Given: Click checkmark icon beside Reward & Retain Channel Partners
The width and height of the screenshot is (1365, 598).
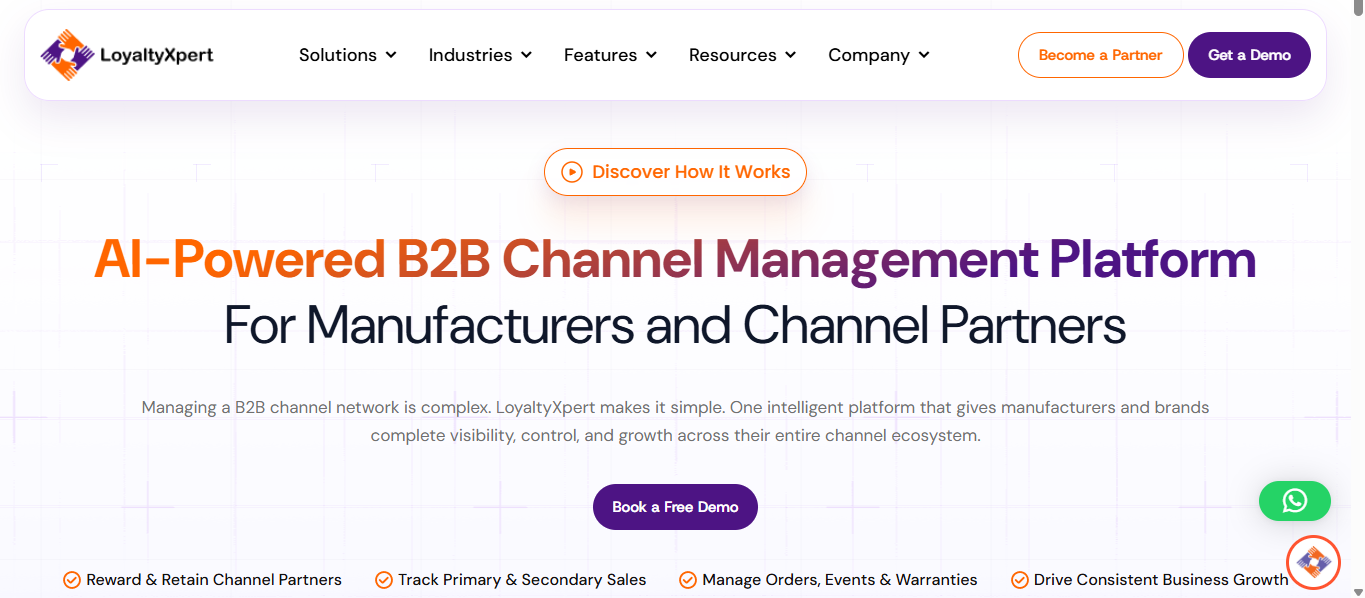Looking at the screenshot, I should [72, 580].
